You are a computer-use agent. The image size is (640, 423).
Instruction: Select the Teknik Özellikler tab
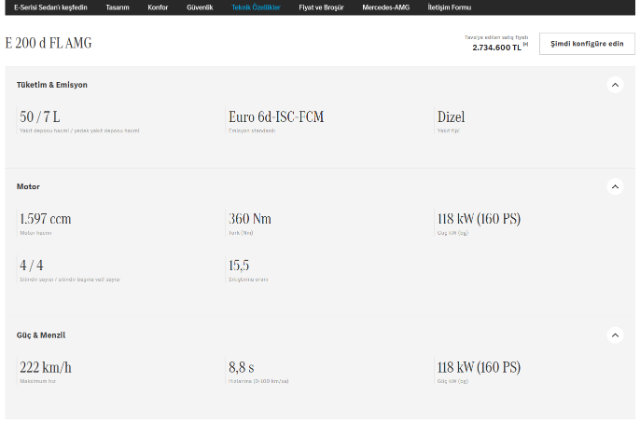[x=256, y=7]
